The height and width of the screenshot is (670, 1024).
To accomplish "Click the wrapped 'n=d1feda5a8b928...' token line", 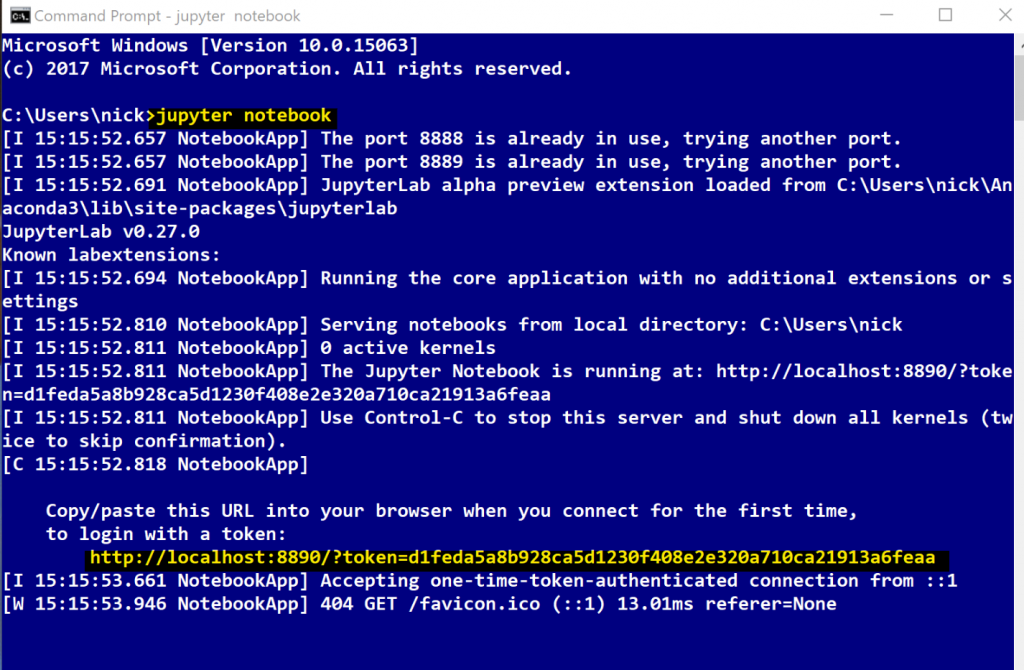I will click(276, 394).
